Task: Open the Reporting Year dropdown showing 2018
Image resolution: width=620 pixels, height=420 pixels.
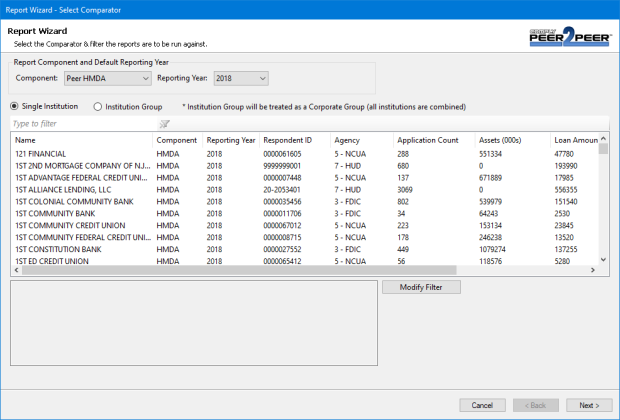Action: click(x=241, y=78)
